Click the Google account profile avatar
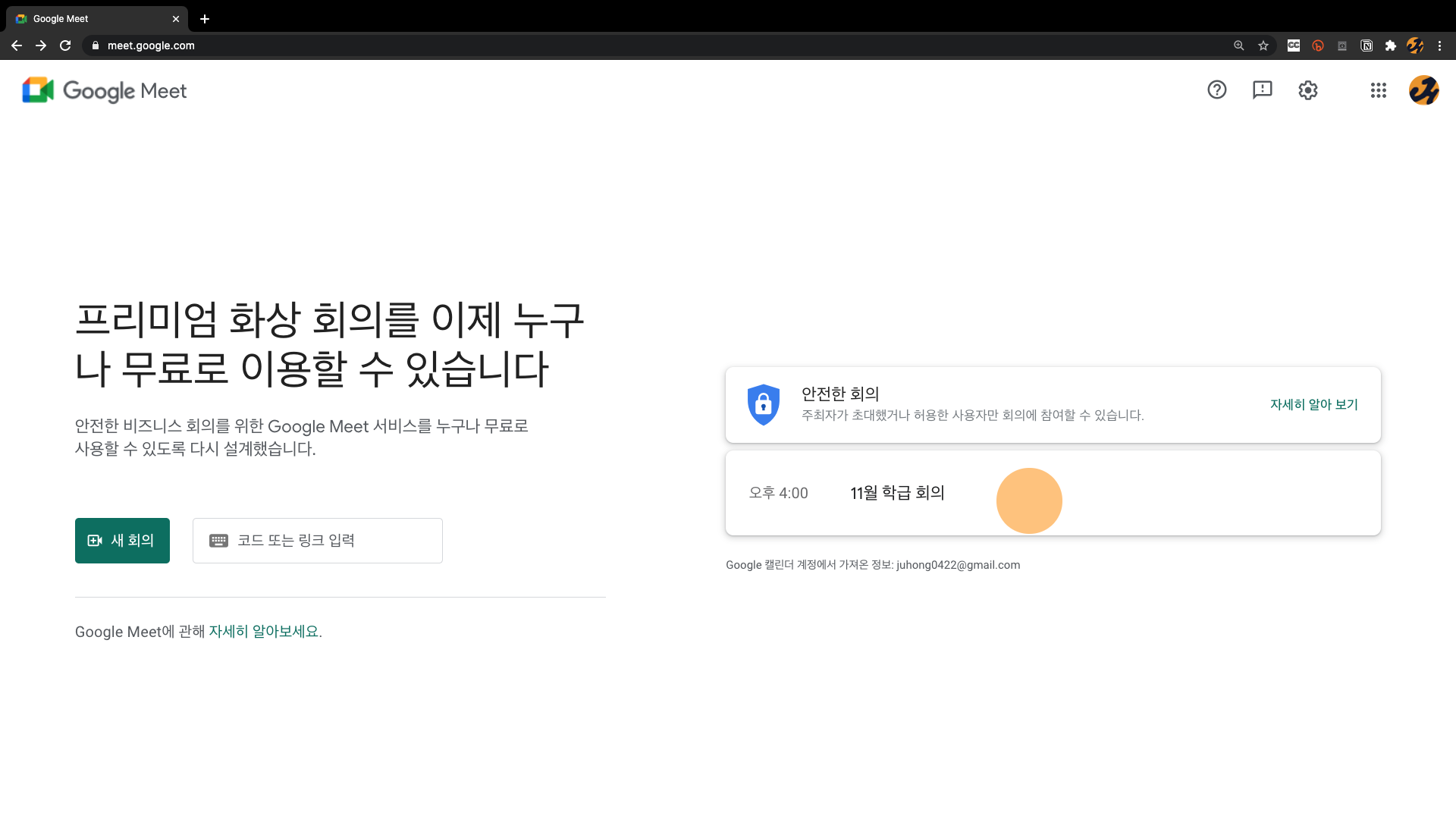 coord(1423,90)
